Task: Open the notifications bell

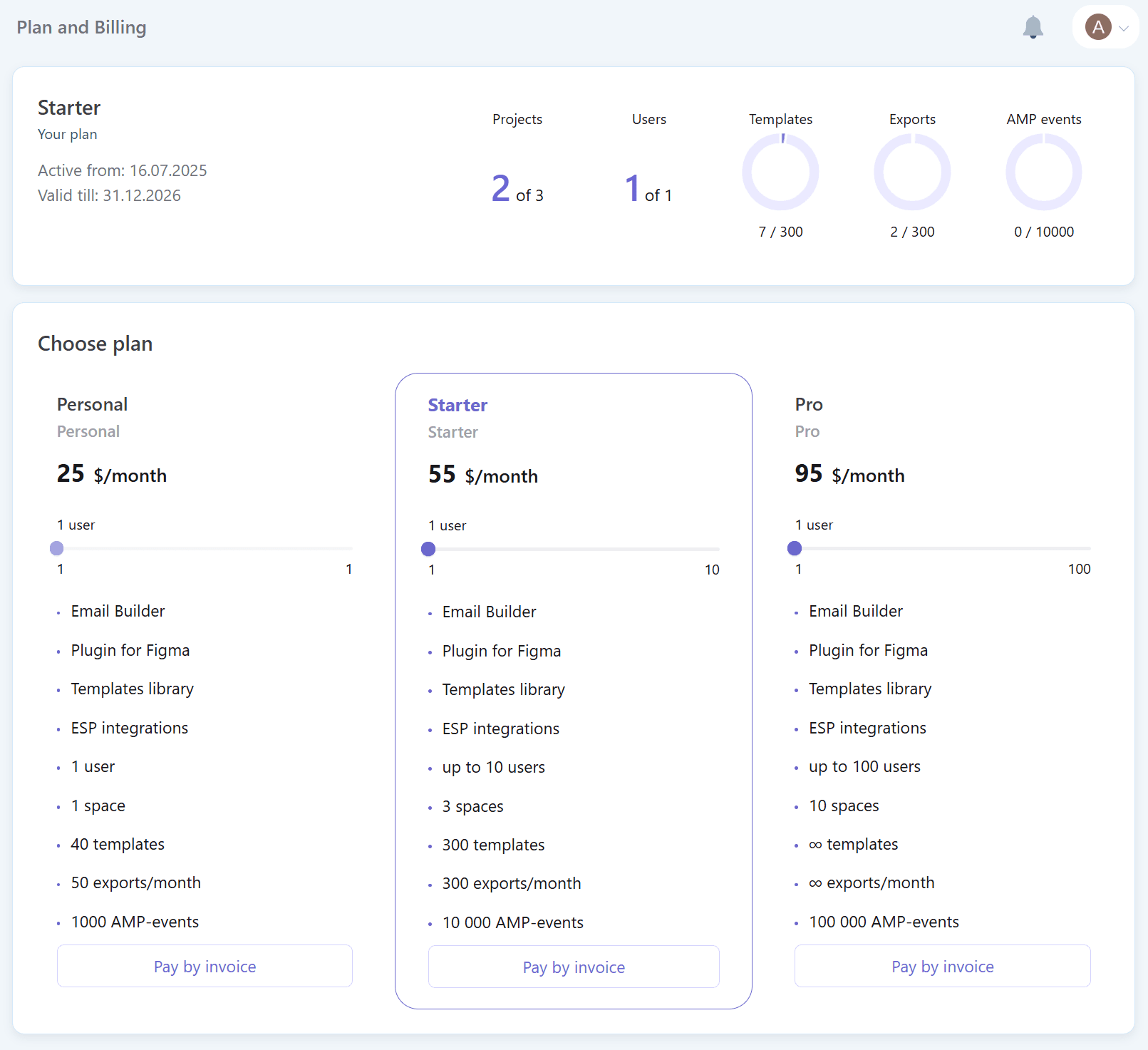Action: point(1033,28)
